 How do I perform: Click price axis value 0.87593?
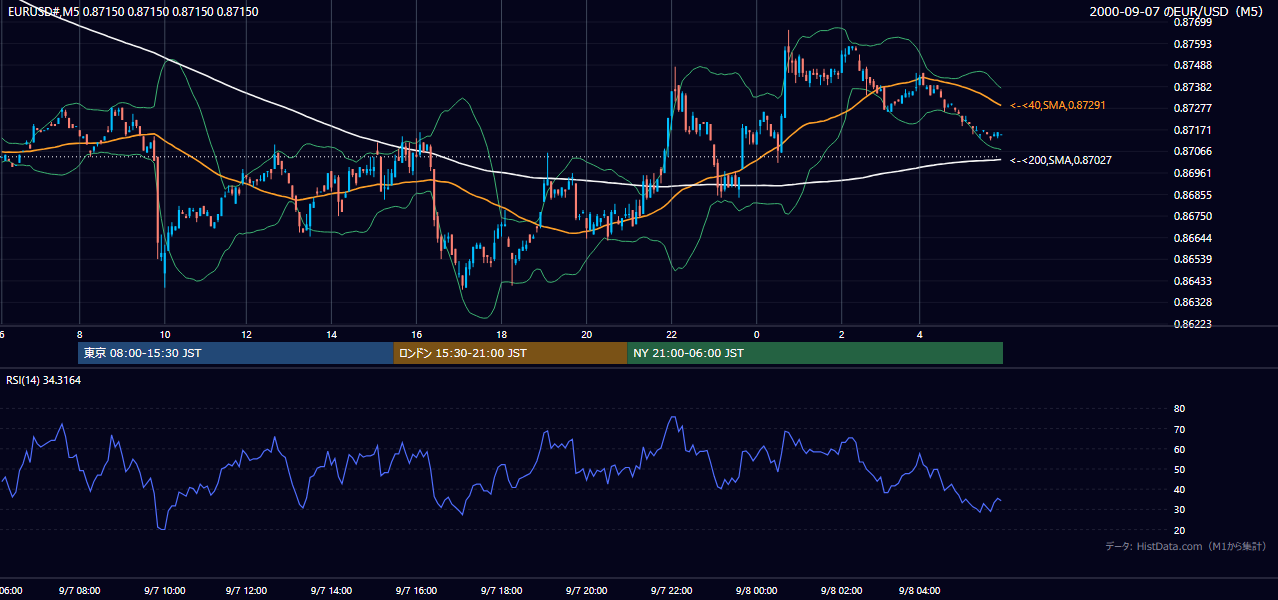point(1192,44)
